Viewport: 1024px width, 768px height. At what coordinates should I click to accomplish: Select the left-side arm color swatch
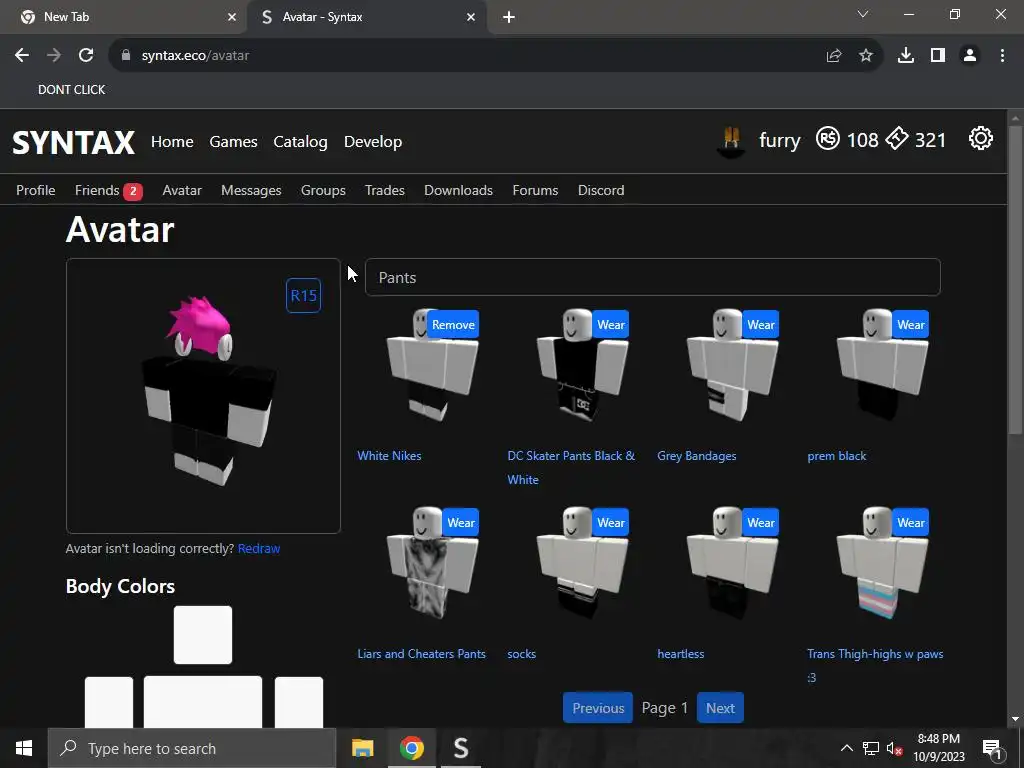click(109, 702)
